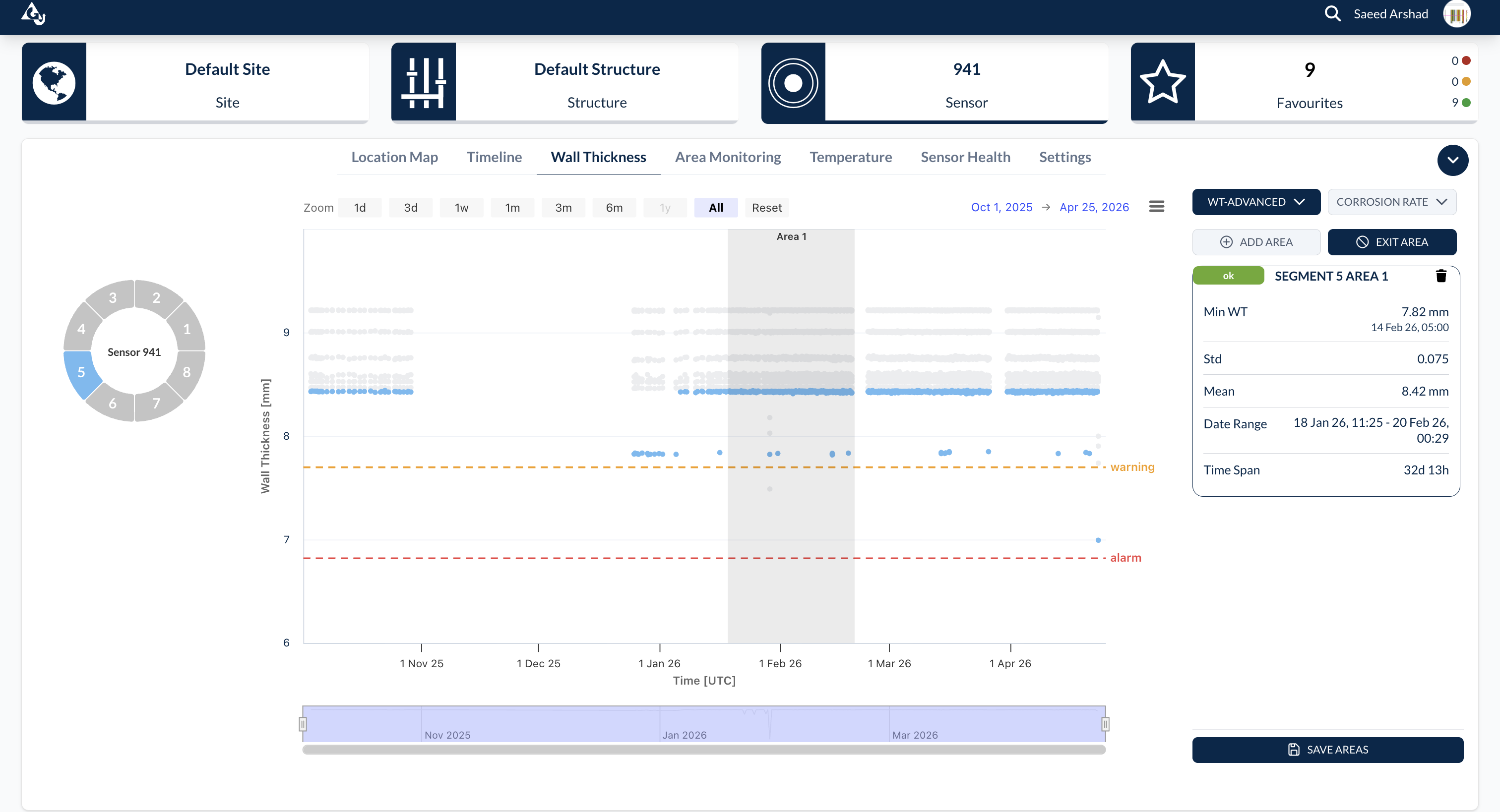Select segment 7 on sensor ring
Image resolution: width=1500 pixels, height=812 pixels.
156,404
